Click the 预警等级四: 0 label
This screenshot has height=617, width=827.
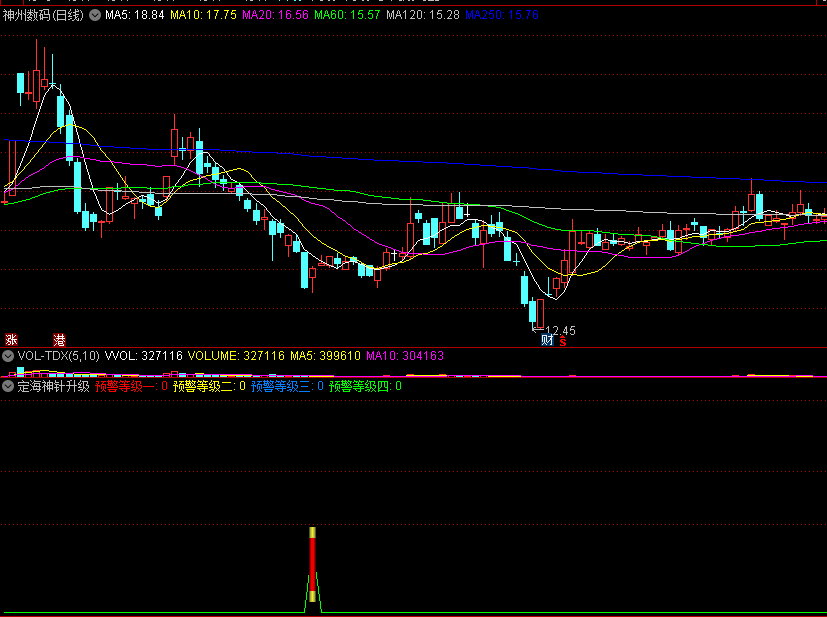(365, 387)
